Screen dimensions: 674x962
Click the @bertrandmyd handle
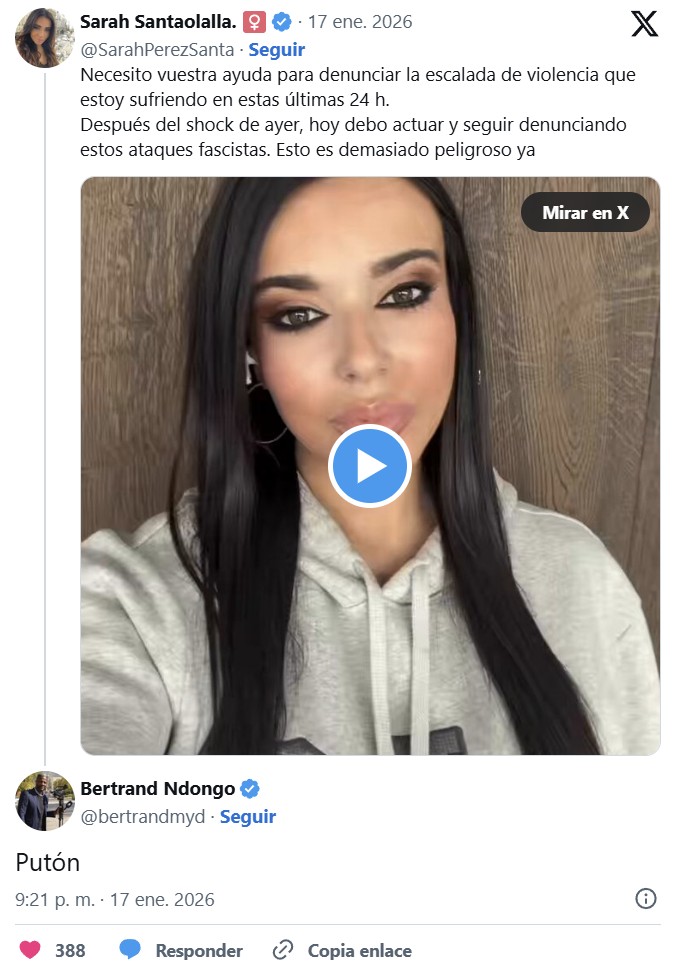(143, 817)
